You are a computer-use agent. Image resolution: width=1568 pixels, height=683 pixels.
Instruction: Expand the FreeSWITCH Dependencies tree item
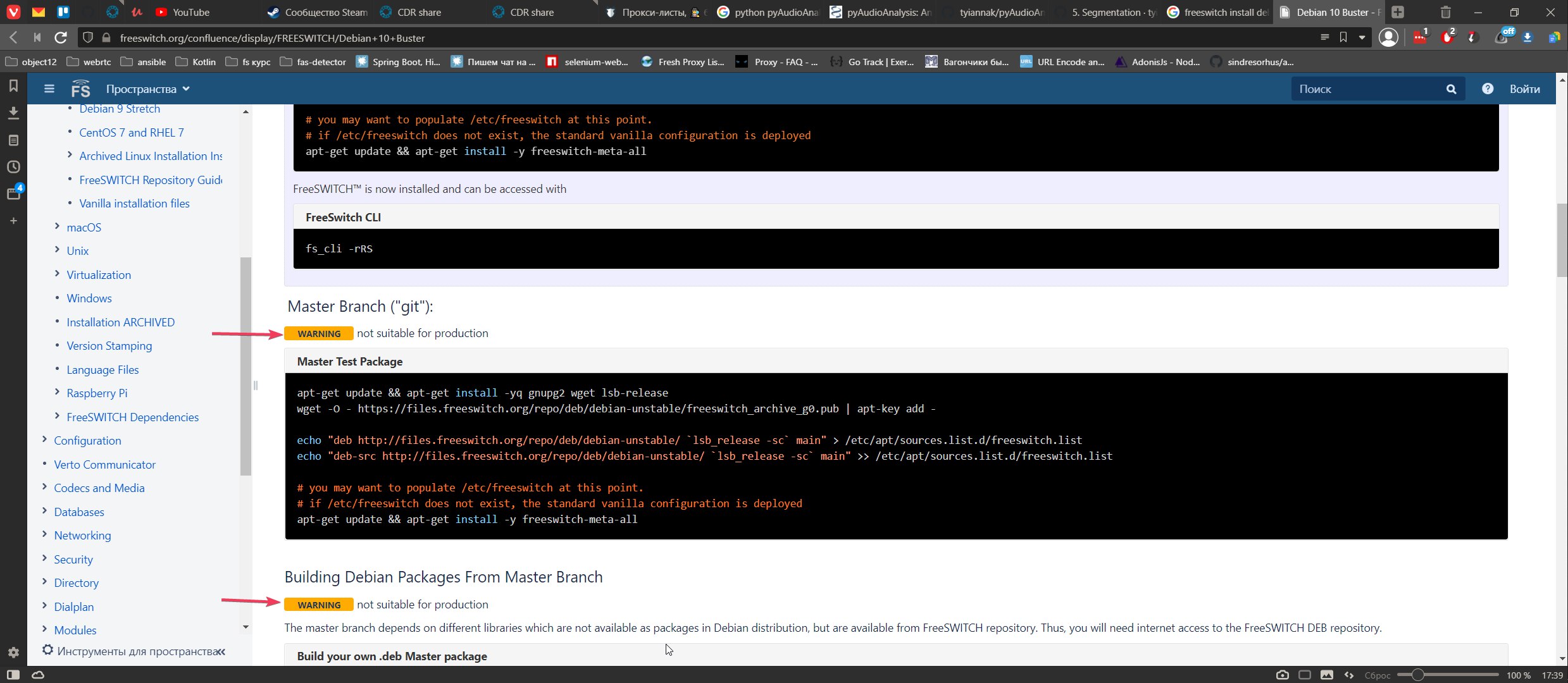57,415
